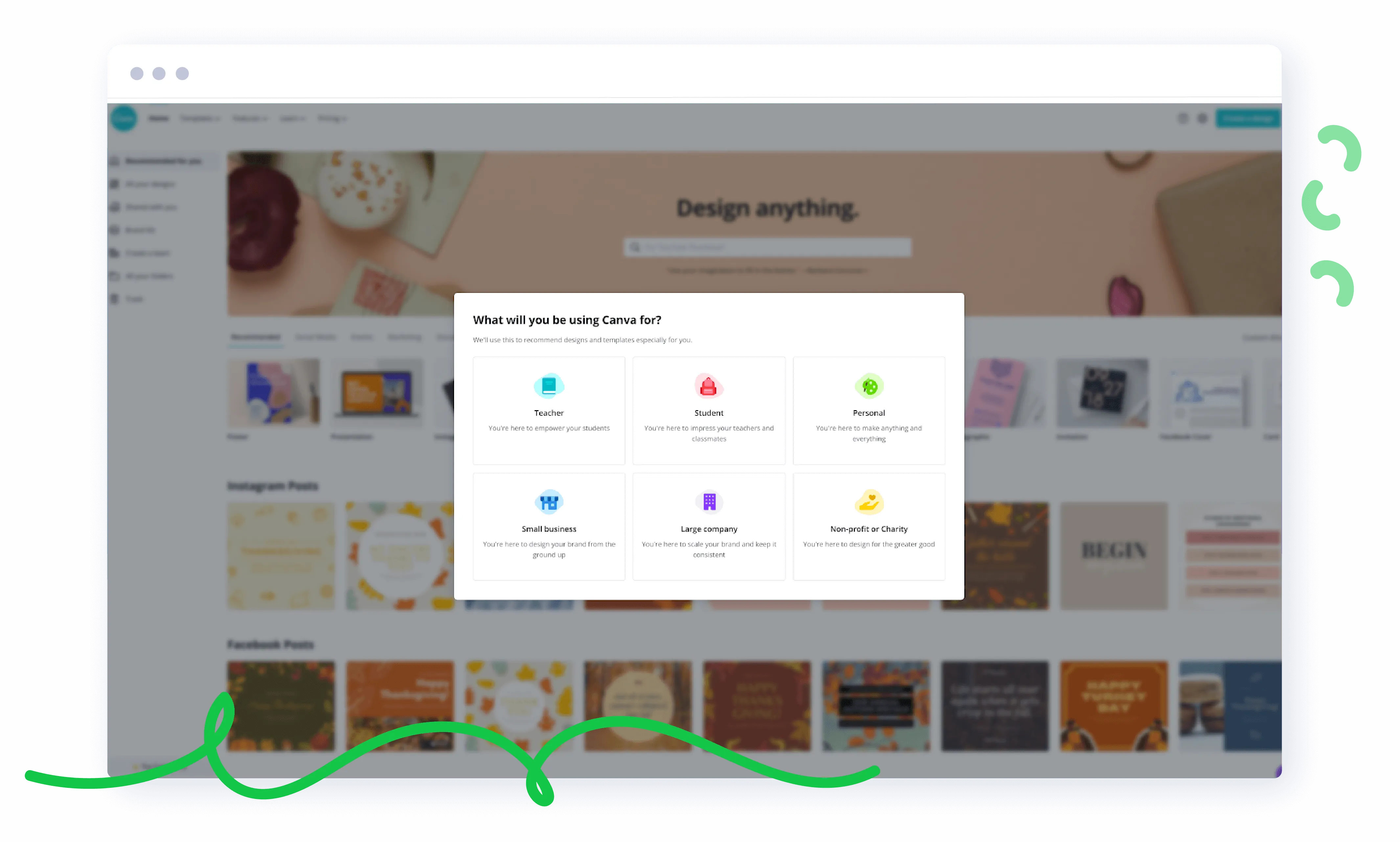
Task: Open the Presentation laptop template thumbnail
Action: pos(378,393)
